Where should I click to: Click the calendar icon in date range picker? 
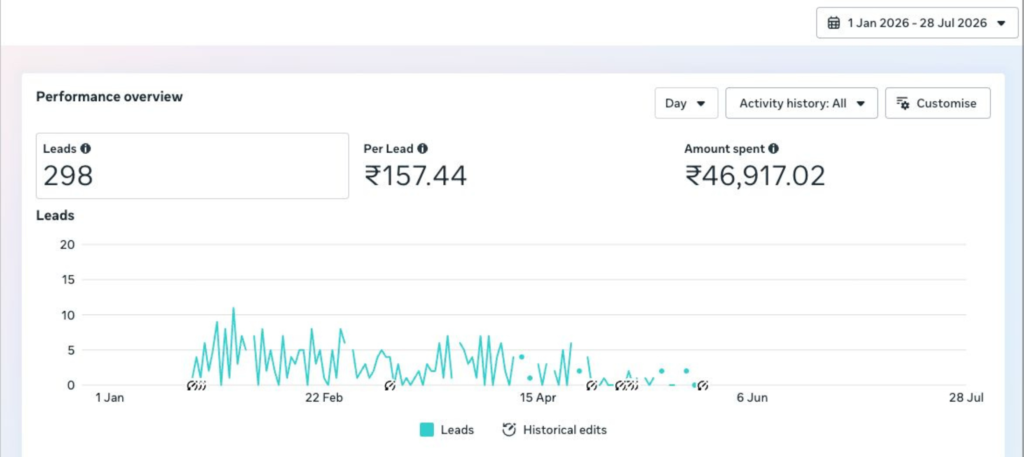[x=833, y=23]
